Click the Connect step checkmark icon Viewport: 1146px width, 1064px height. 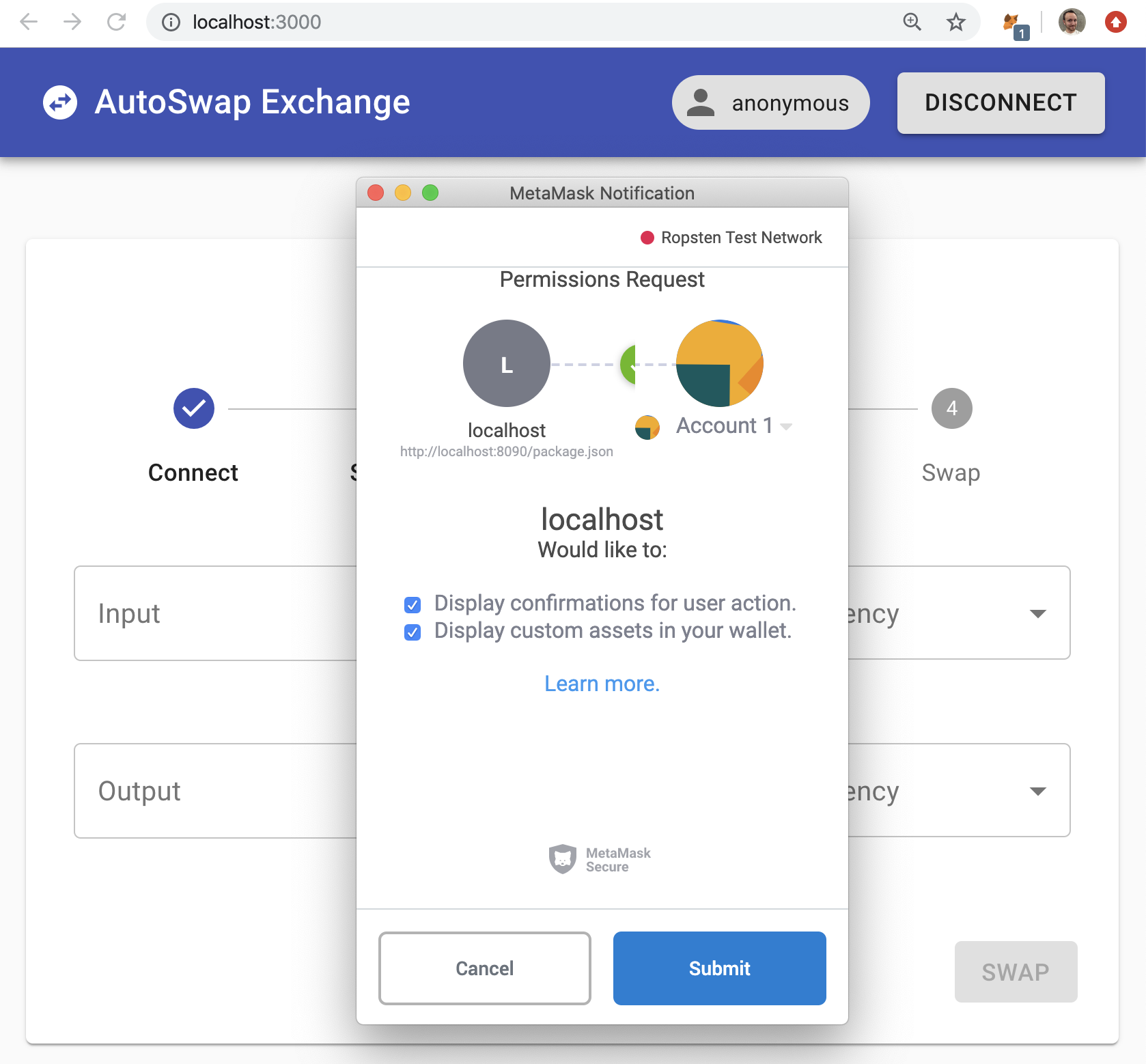coord(194,408)
